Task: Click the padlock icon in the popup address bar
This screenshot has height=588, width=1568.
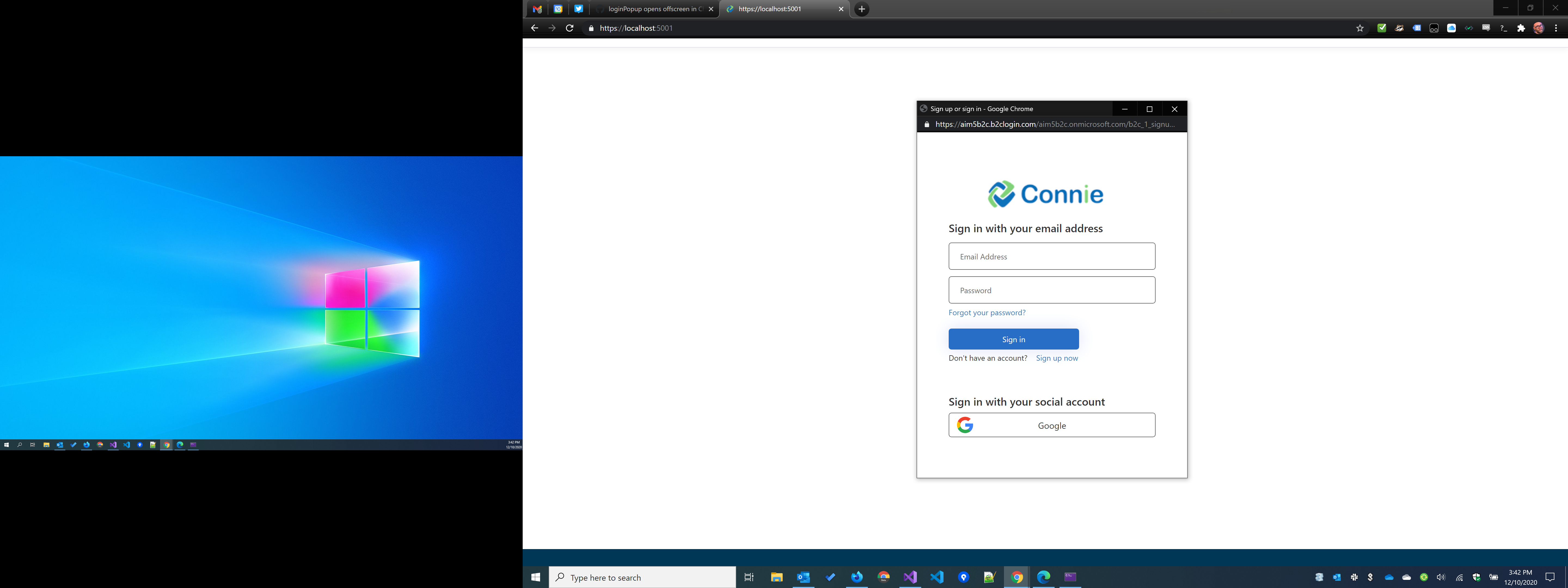Action: pyautogui.click(x=926, y=124)
